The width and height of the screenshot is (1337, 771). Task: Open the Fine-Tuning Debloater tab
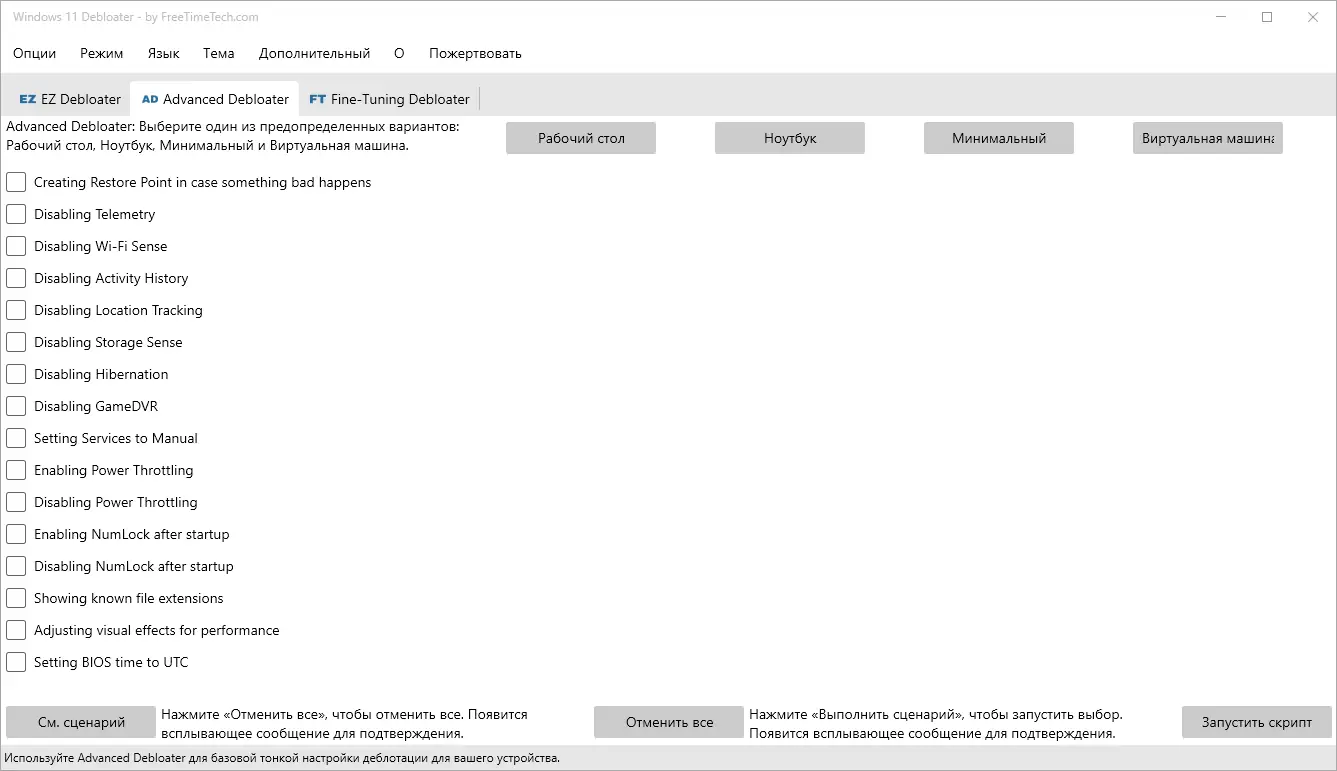point(389,98)
